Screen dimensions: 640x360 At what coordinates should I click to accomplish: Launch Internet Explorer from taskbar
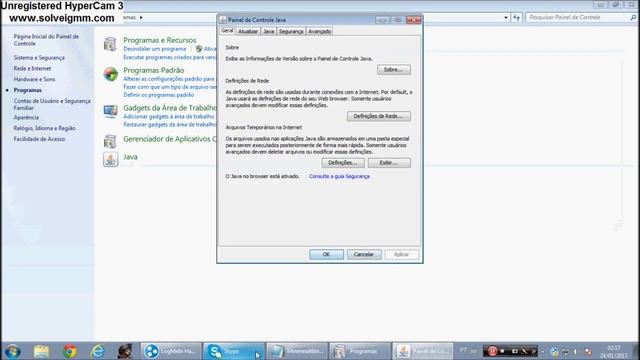pyautogui.click(x=98, y=351)
